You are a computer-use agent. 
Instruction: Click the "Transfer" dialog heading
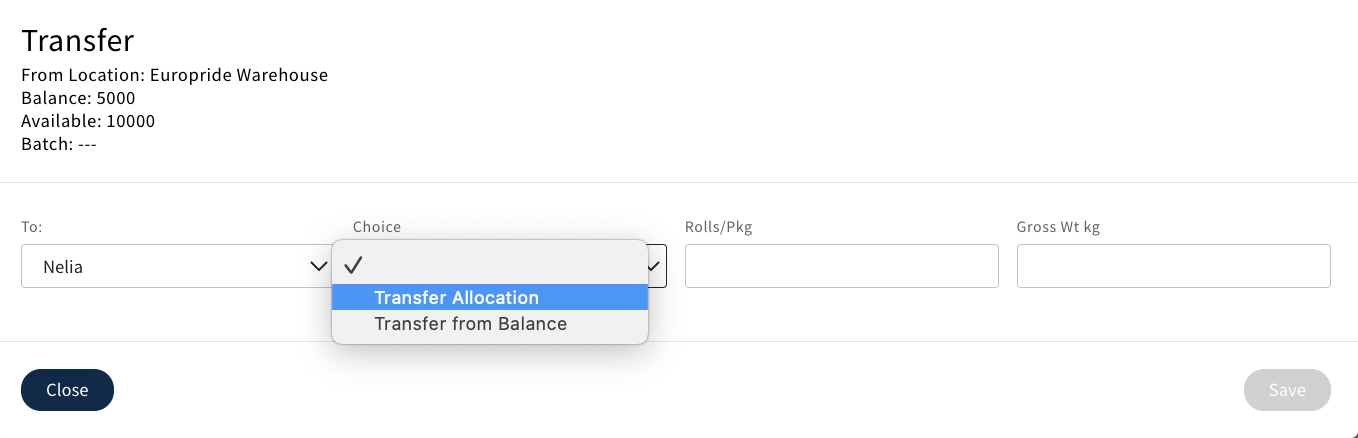(77, 41)
